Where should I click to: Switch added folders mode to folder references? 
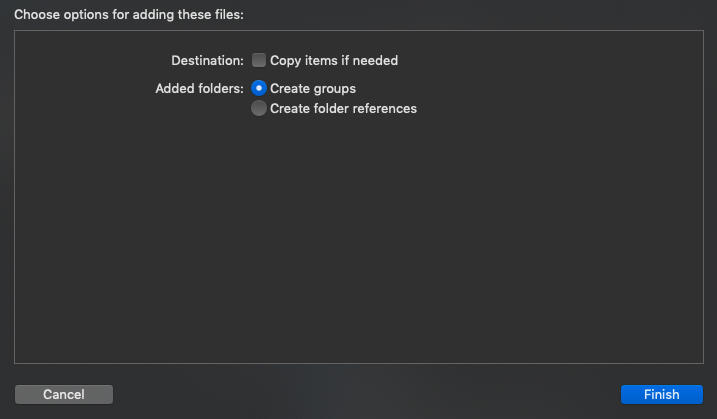(x=259, y=108)
